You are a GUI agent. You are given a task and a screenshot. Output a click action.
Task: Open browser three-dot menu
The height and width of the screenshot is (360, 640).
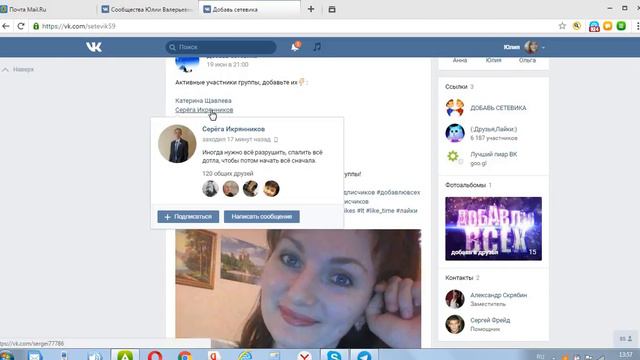[x=637, y=26]
